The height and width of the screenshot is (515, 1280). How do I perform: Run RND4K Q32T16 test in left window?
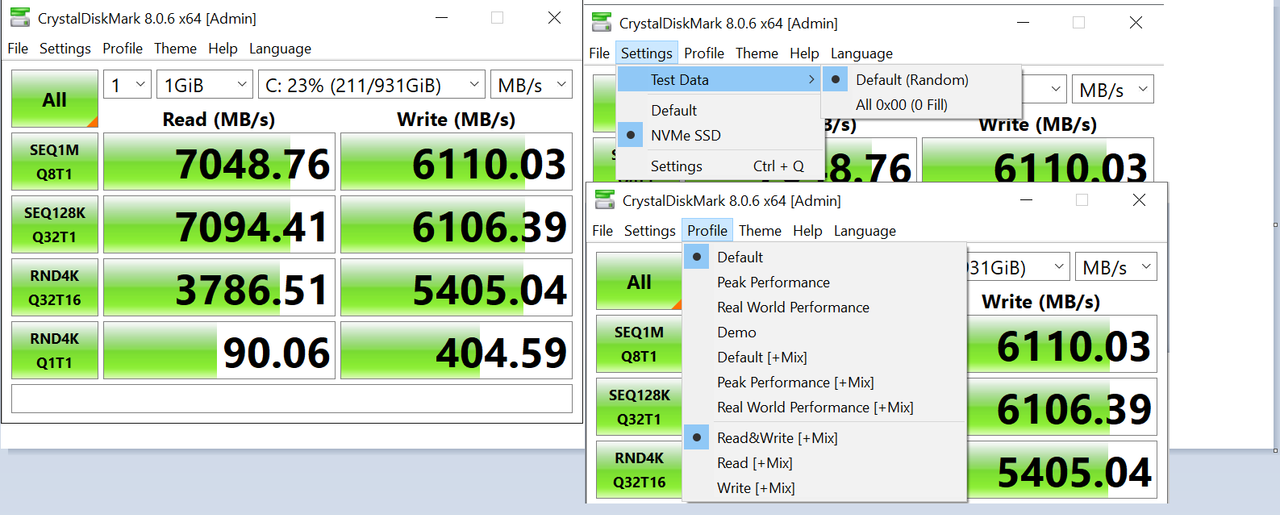coord(55,288)
